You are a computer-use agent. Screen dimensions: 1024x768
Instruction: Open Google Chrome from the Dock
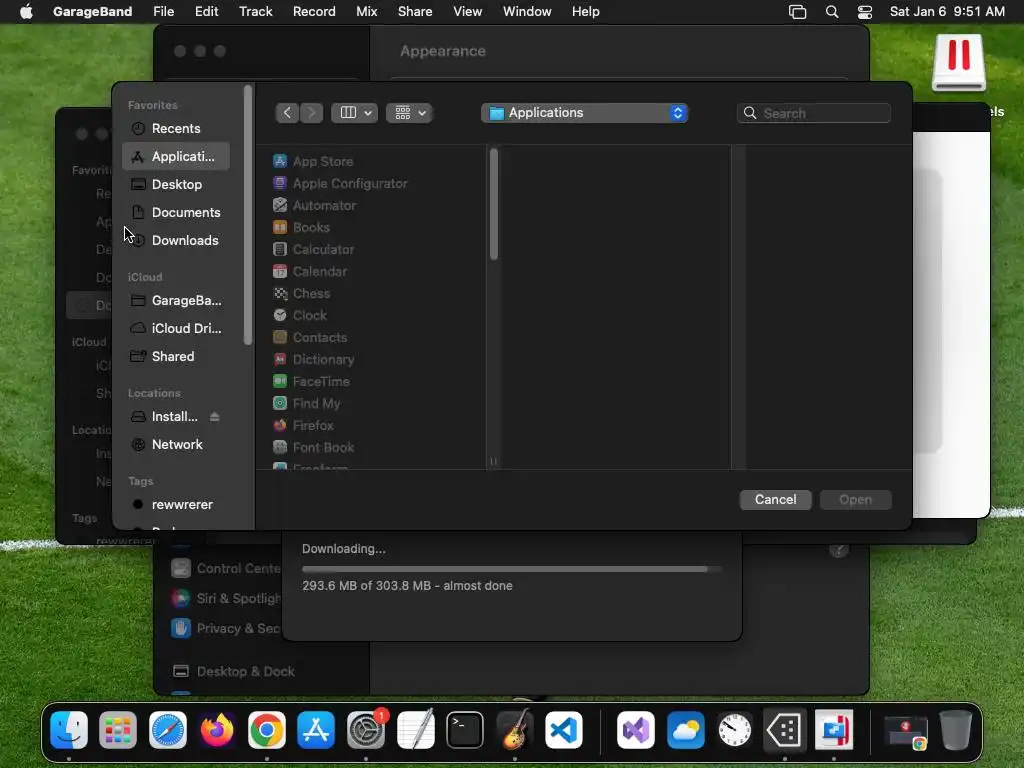266,729
